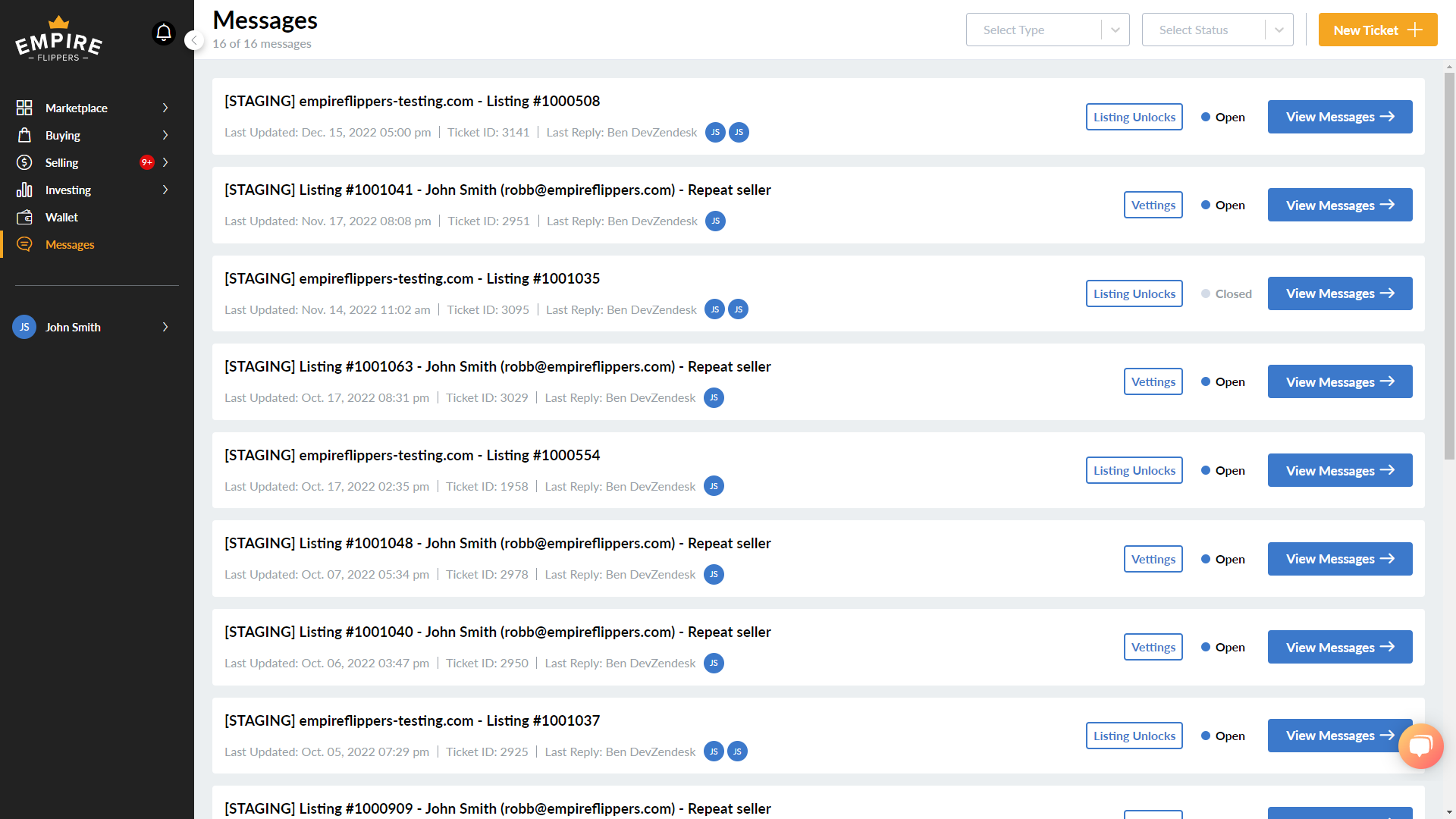Click title '[STAGING] empireflippers-testing.com - Listing #1001037'

412,720
